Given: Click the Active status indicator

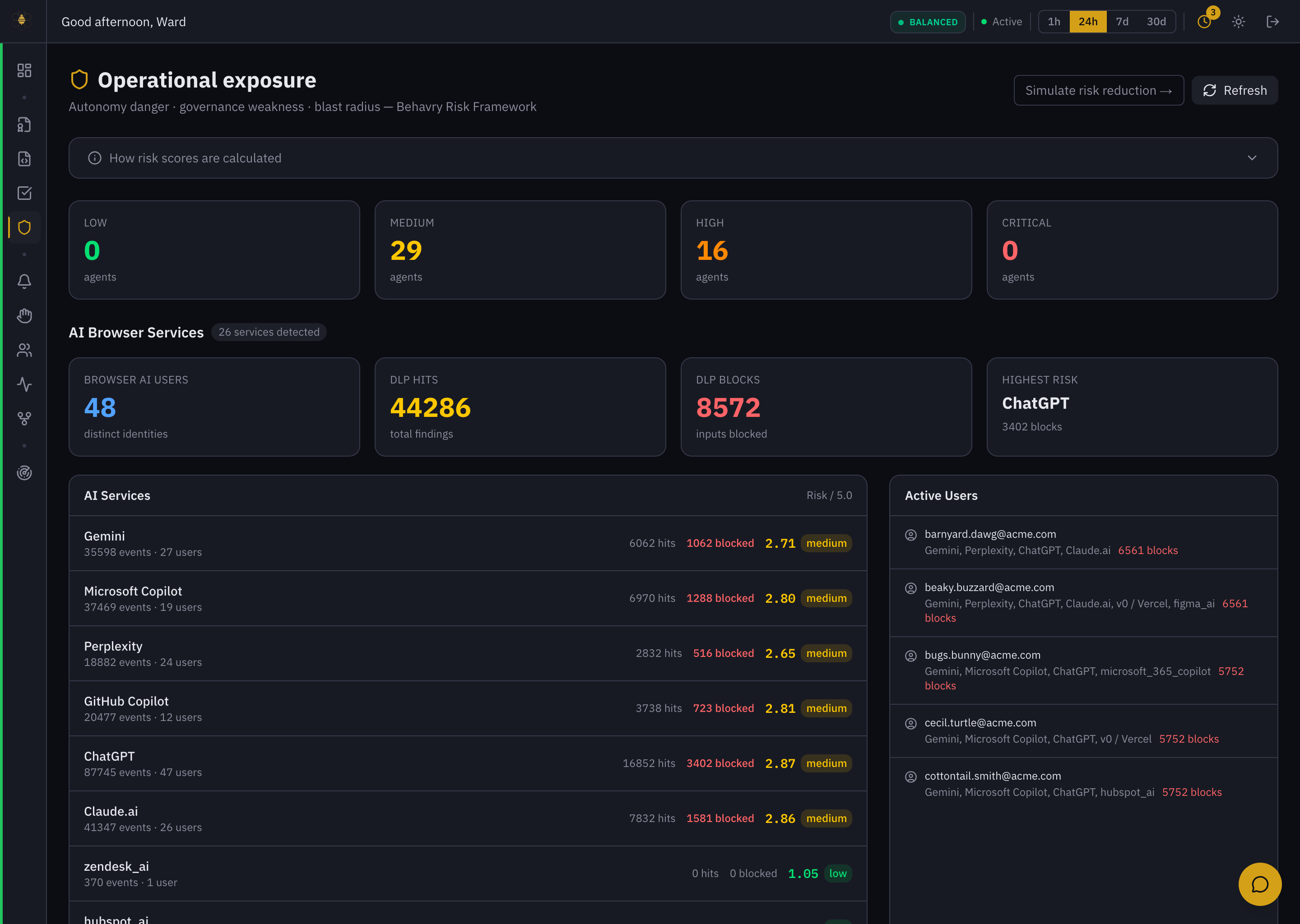Looking at the screenshot, I should [x=1001, y=22].
